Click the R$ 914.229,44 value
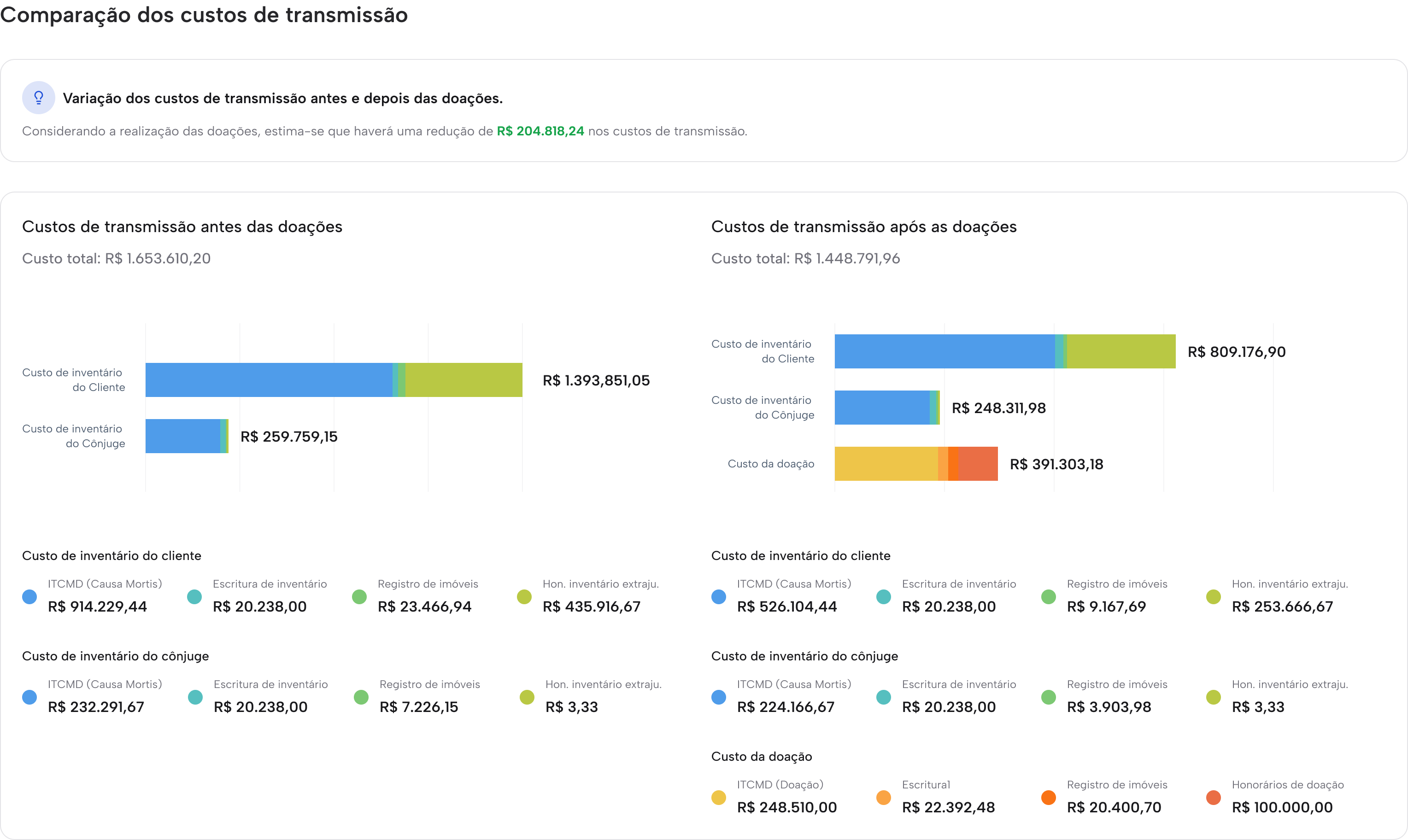1408x840 pixels. [x=97, y=607]
